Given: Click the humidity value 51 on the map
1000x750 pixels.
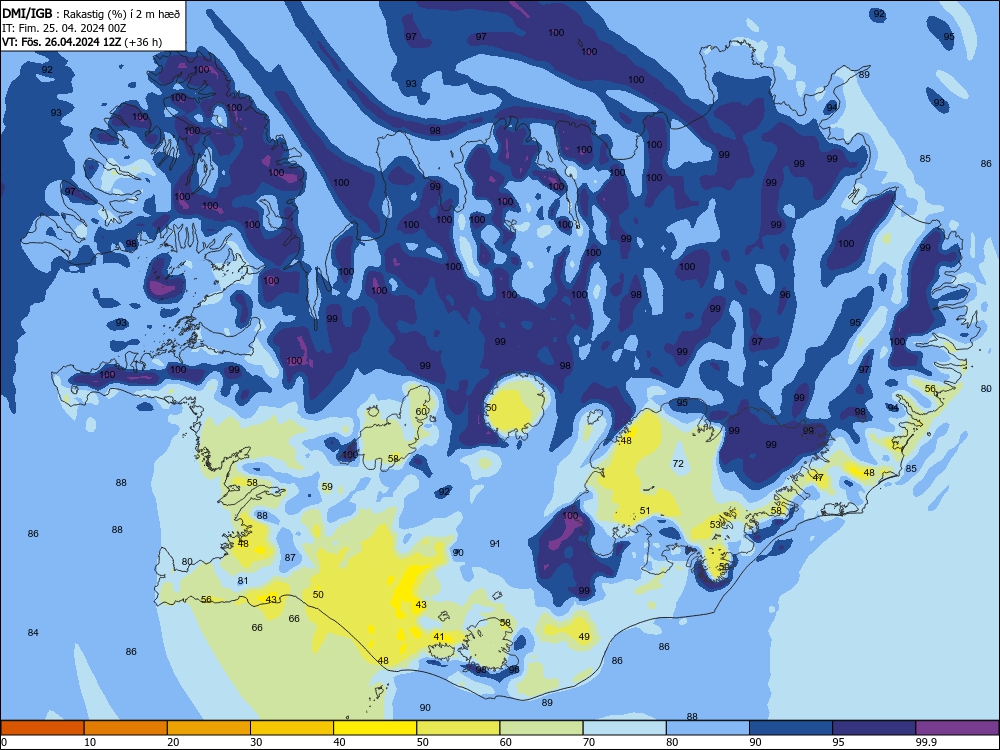Looking at the screenshot, I should pyautogui.click(x=645, y=510).
